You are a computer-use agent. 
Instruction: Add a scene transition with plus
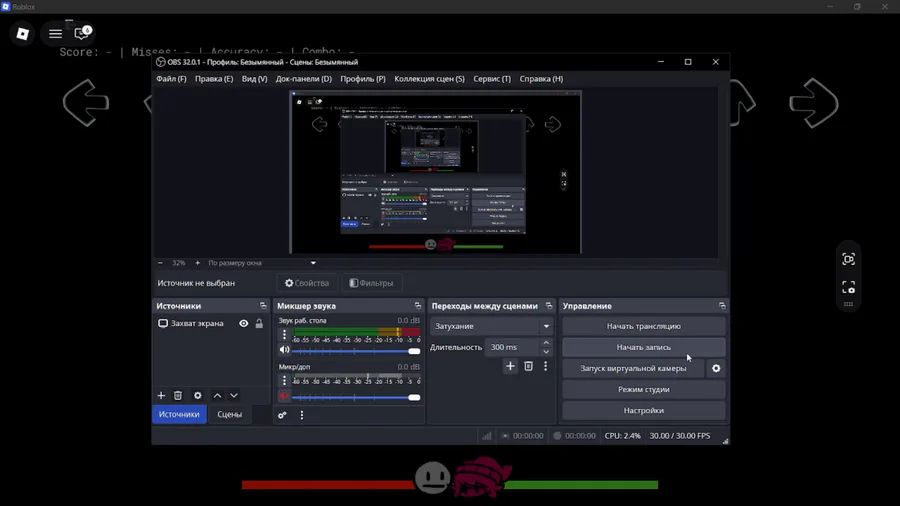510,366
